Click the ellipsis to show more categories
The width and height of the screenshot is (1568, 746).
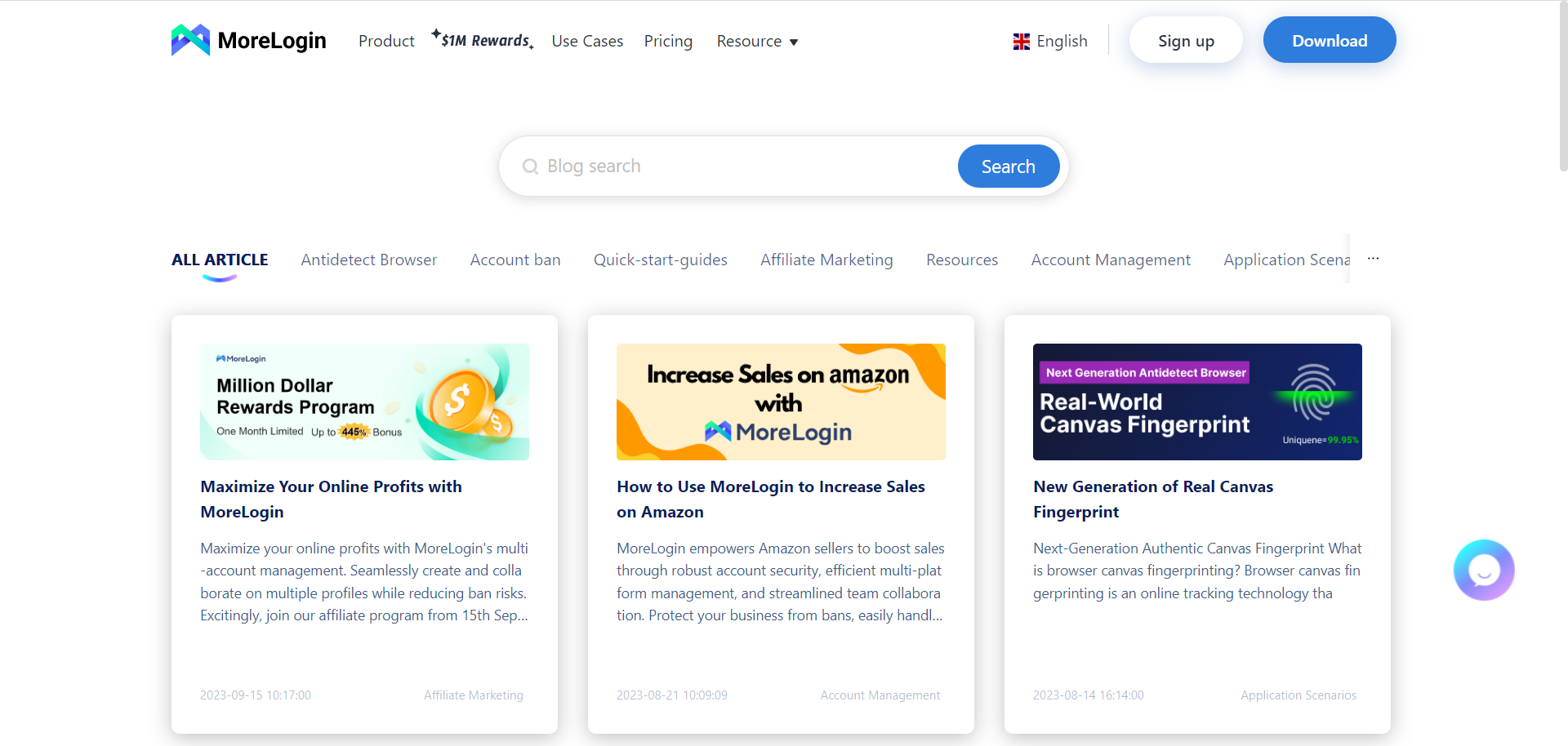[x=1373, y=258]
